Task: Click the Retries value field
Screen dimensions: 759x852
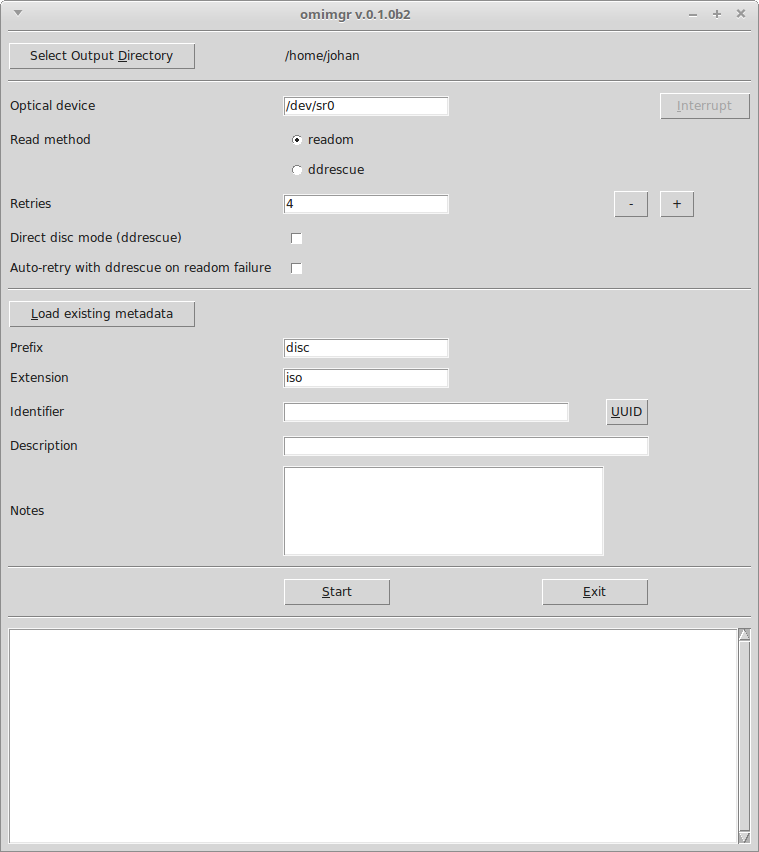Action: click(366, 204)
